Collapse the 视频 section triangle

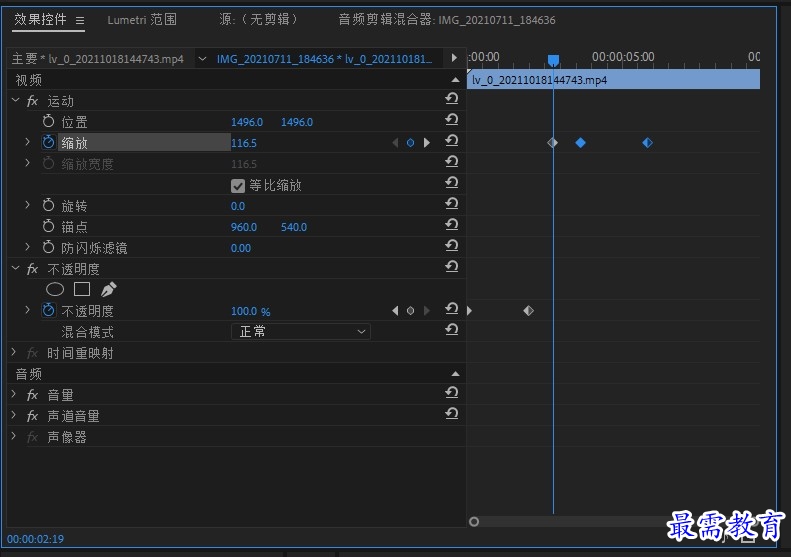(x=456, y=80)
